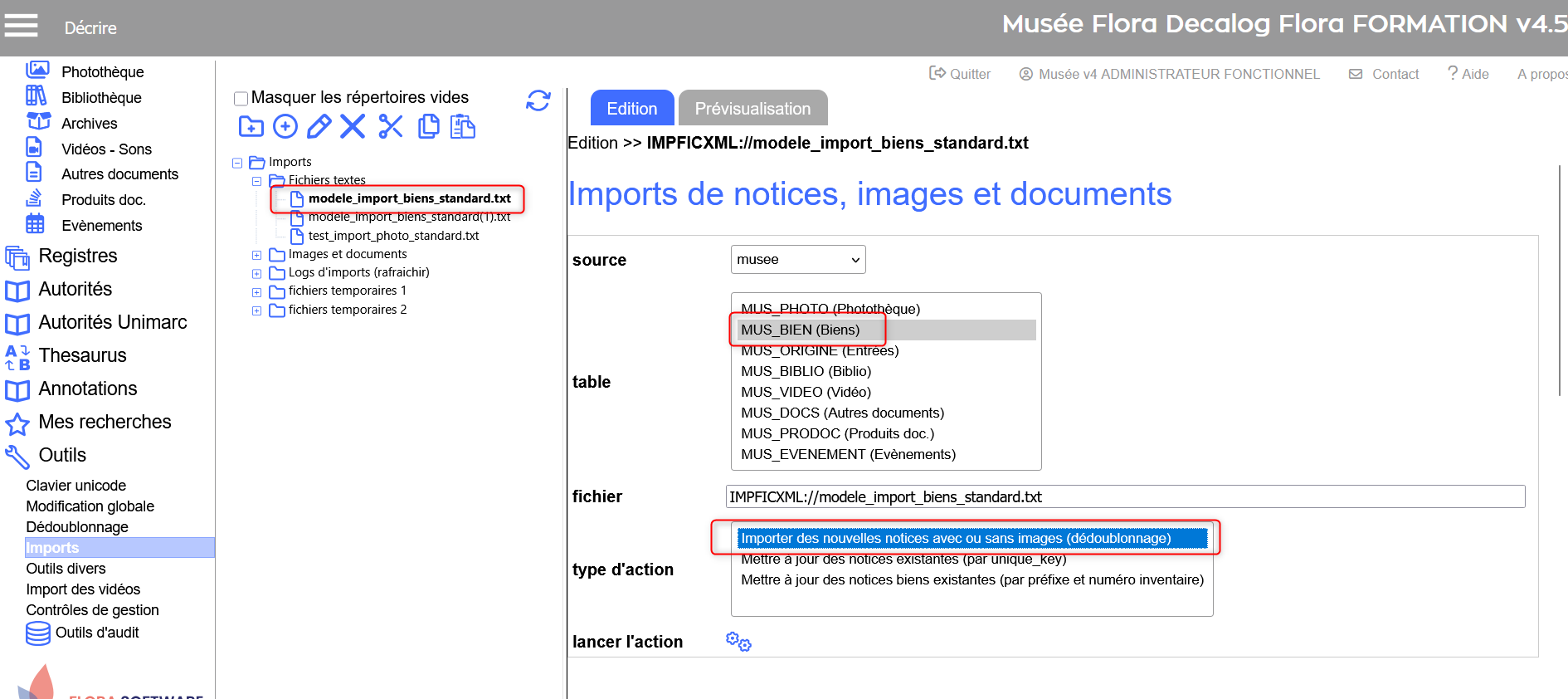Click the Archives box icon
The height and width of the screenshot is (699, 1568).
(x=38, y=120)
